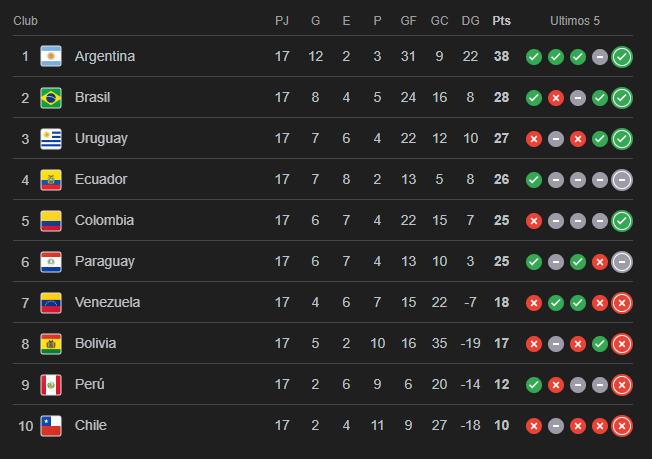Click the Chile flag icon
The height and width of the screenshot is (459, 652).
51,426
